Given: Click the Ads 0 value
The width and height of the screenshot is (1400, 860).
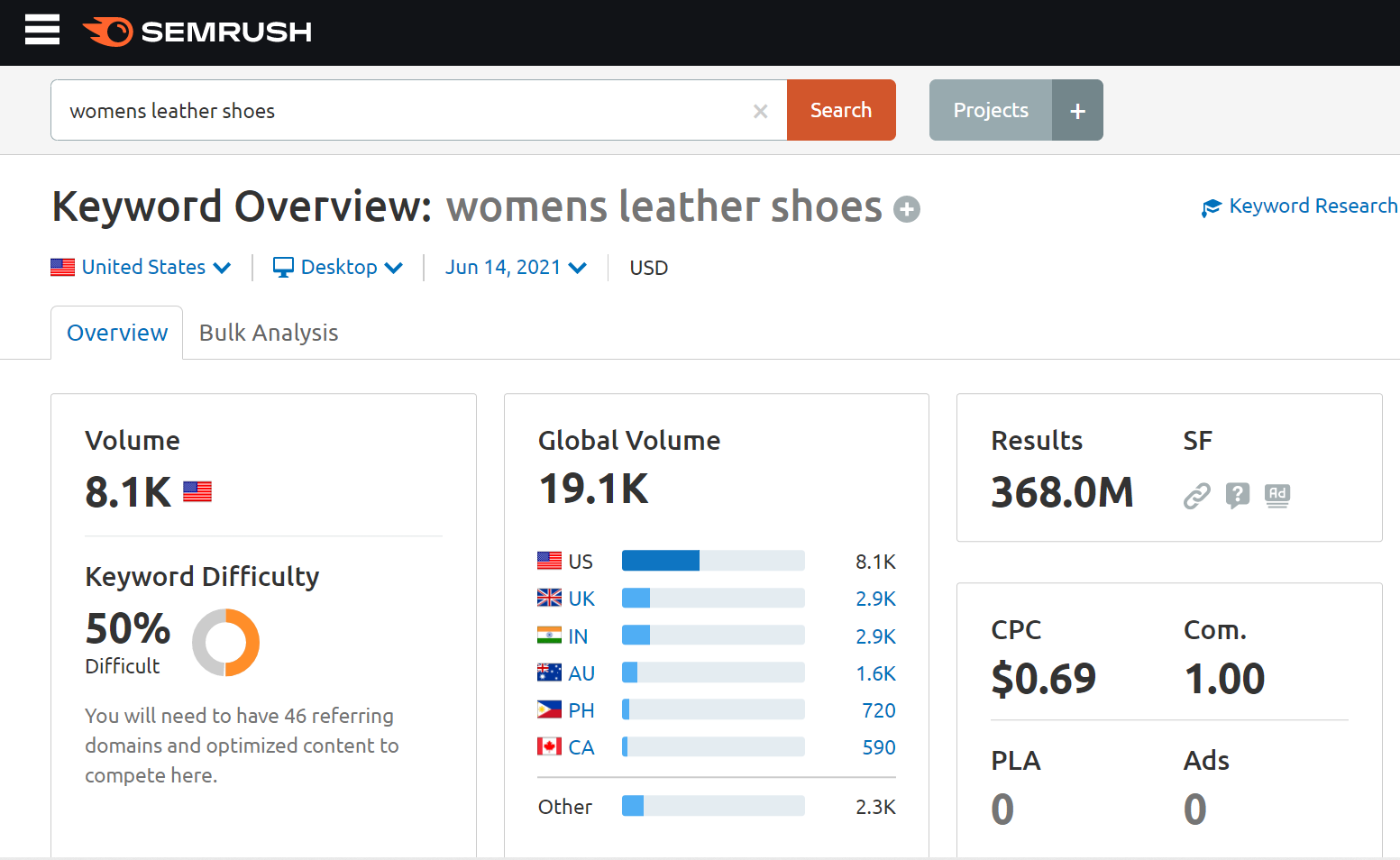Looking at the screenshot, I should (x=1195, y=810).
